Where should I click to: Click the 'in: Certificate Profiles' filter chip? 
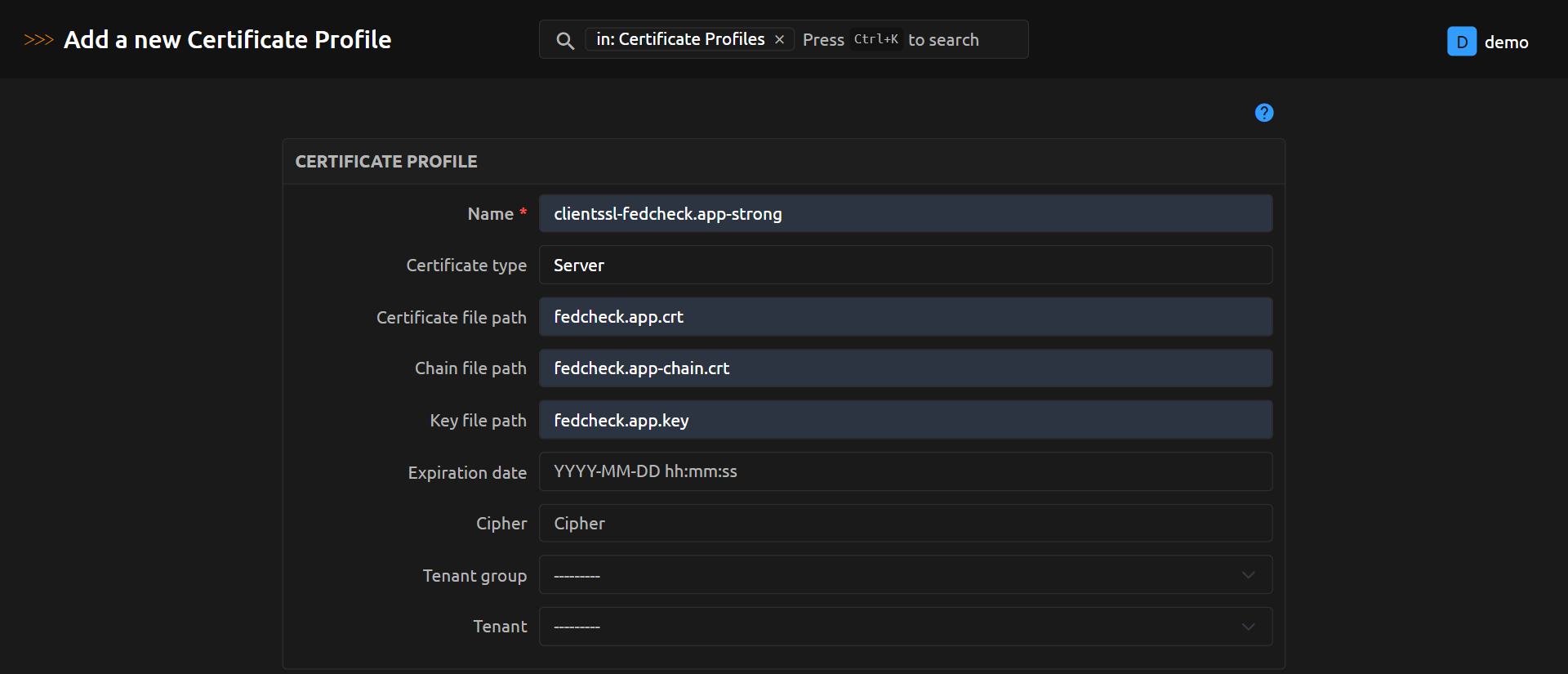(679, 40)
